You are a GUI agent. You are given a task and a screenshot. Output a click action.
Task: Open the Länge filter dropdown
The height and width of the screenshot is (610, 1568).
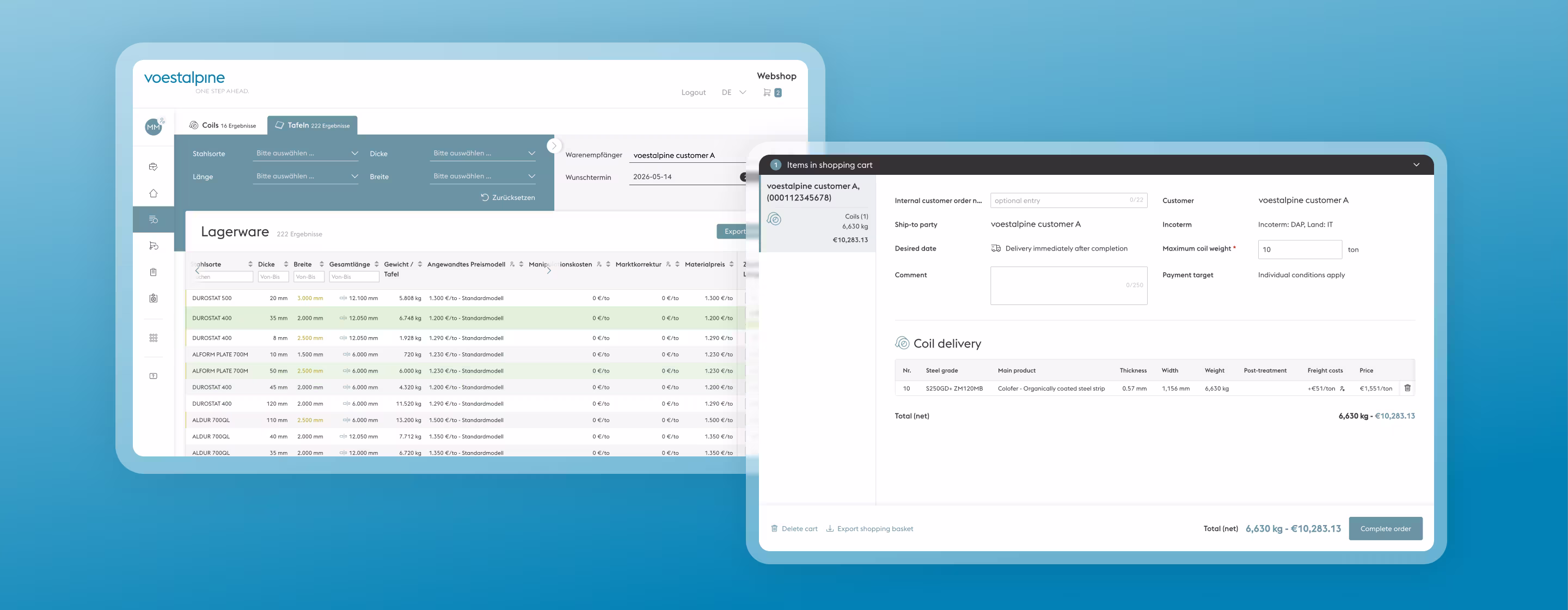click(x=306, y=176)
